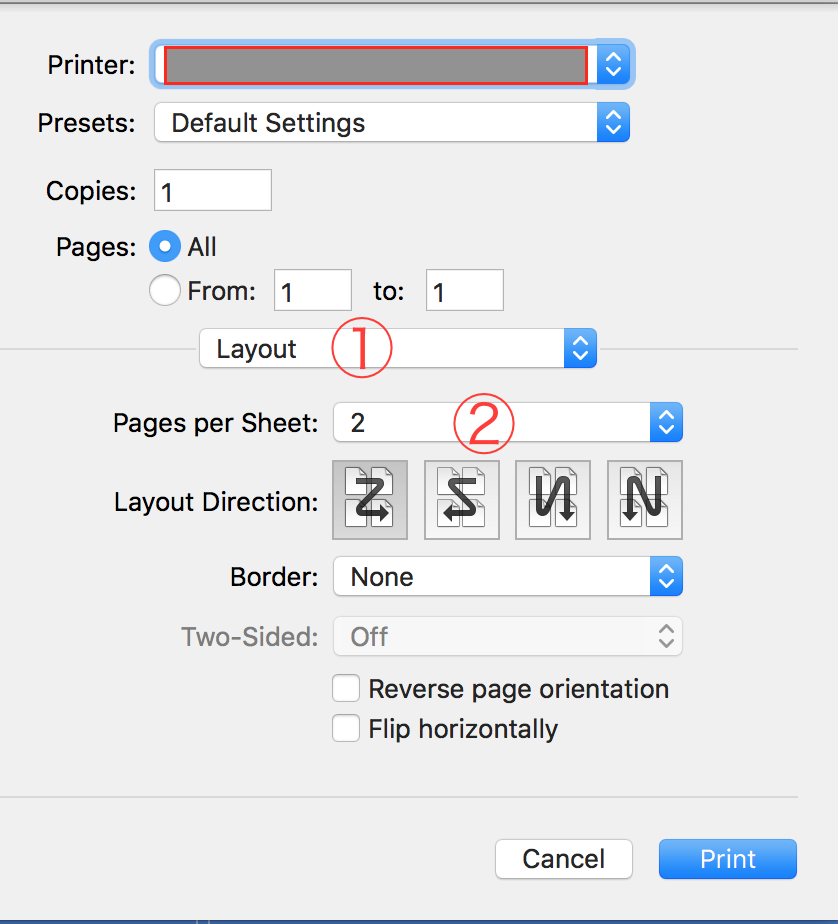Select the reversed-Z right-to-left layout direction
This screenshot has height=924, width=838.
[x=461, y=500]
